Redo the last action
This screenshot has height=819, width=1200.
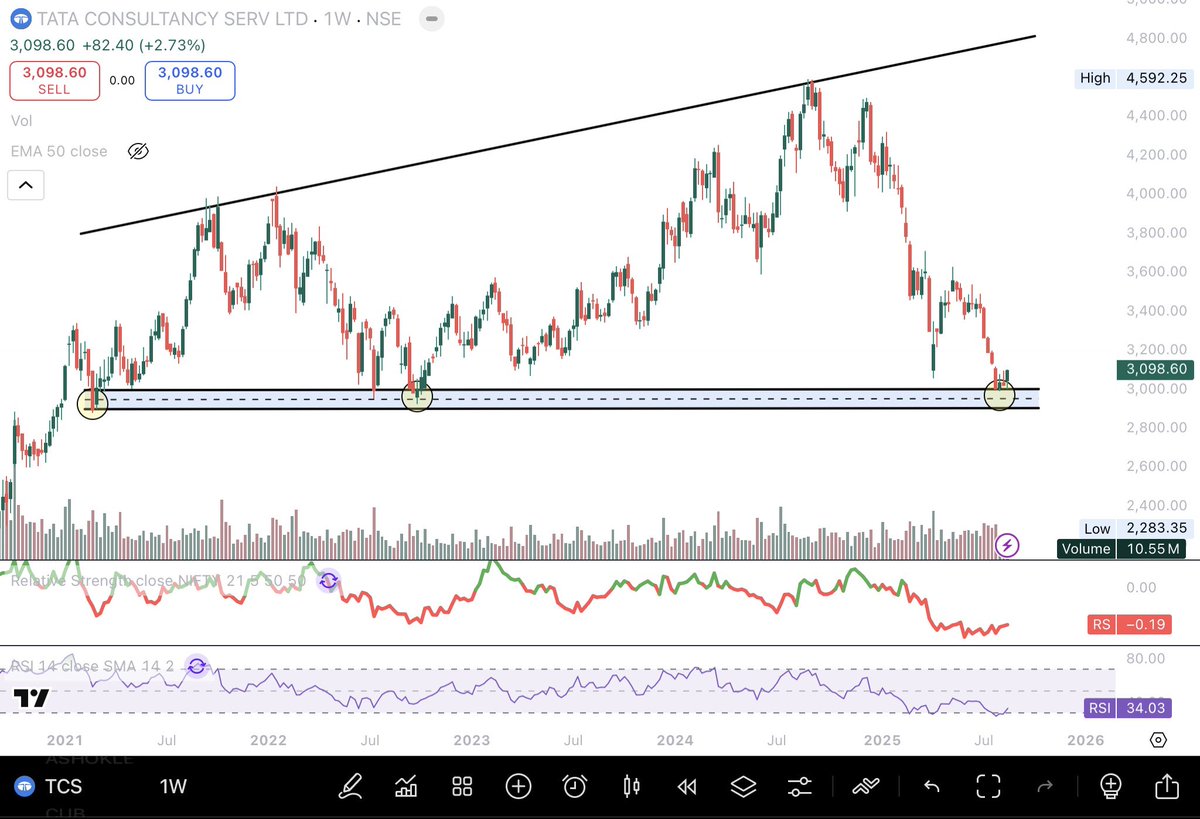pyautogui.click(x=1045, y=786)
